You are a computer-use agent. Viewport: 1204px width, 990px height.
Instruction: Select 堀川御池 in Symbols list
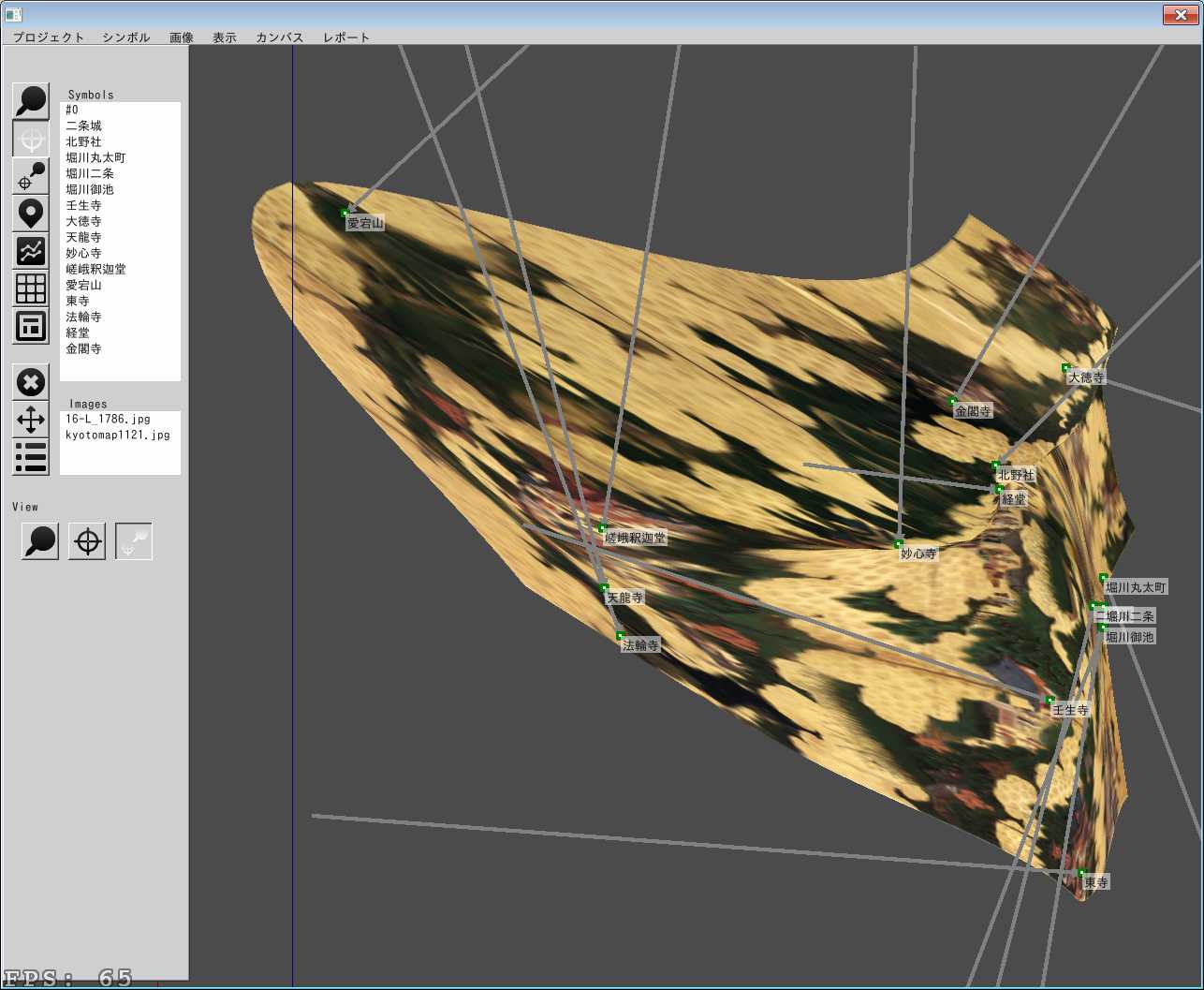[x=120, y=189]
